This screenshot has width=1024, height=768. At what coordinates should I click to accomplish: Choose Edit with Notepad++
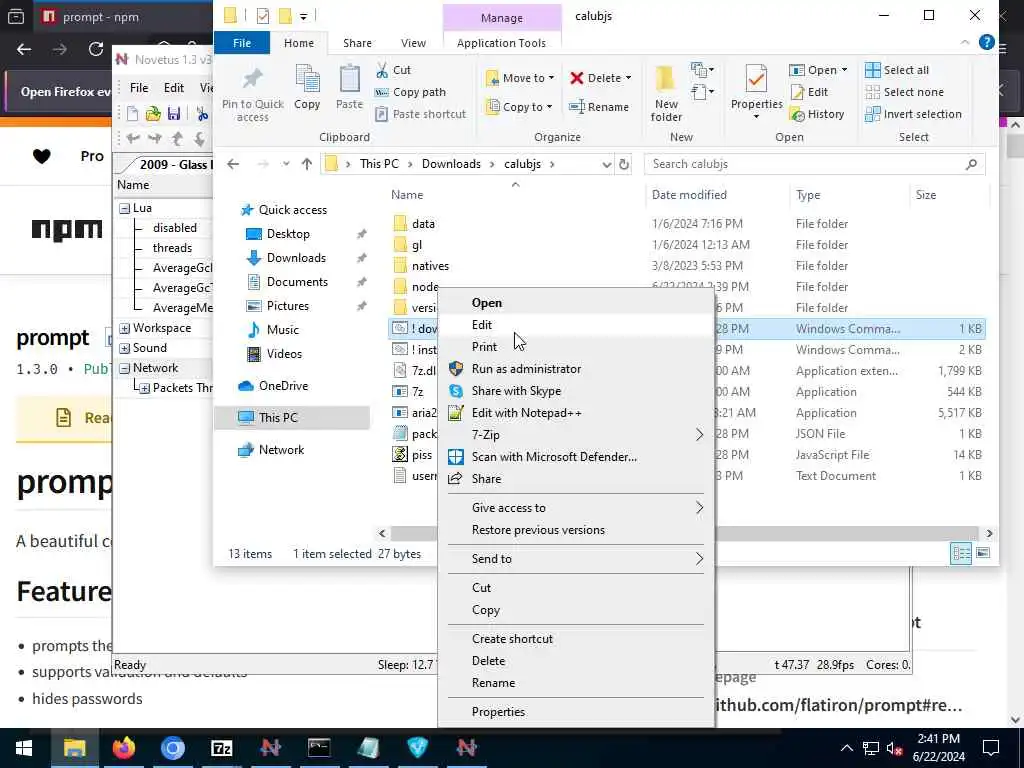(x=575, y=413)
